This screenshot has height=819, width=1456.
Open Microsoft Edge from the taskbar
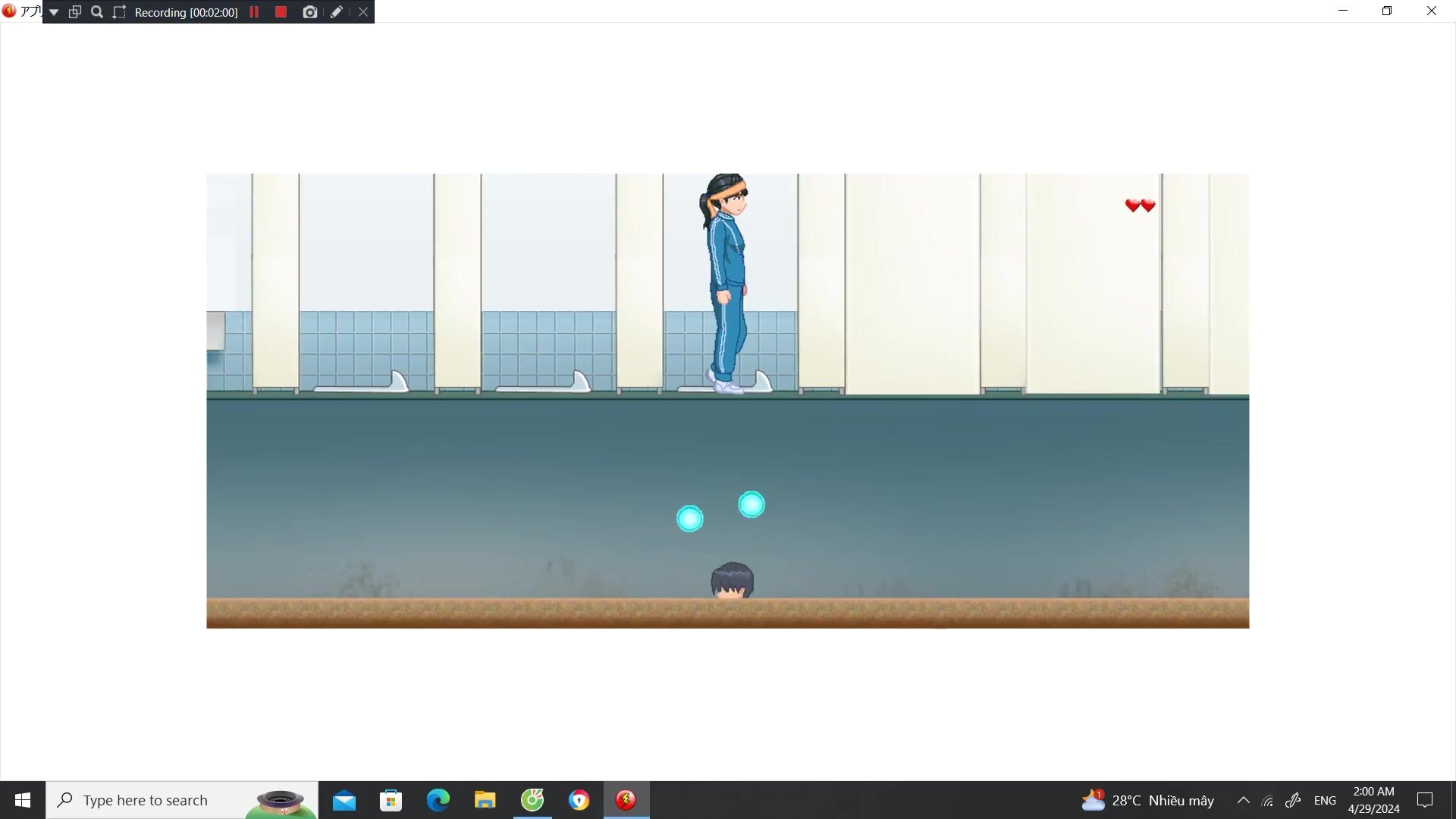438,800
